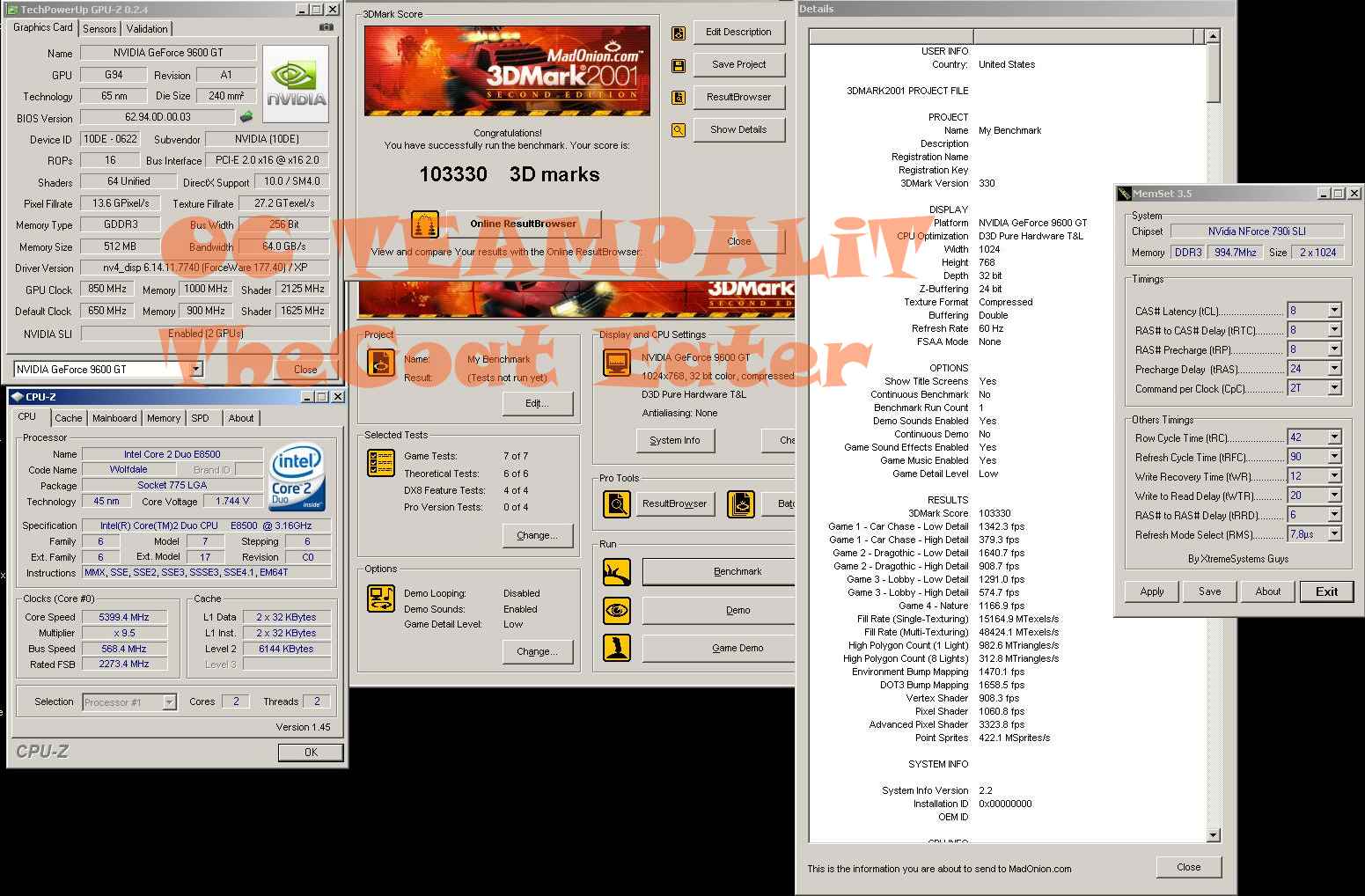This screenshot has width=1365, height=896.
Task: Switch to the Memory tab in CPU-Z
Action: (x=164, y=419)
